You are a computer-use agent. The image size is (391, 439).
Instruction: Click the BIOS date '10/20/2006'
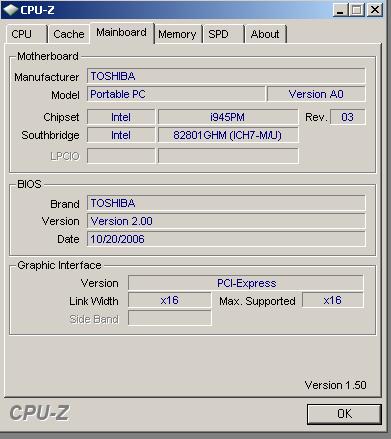click(x=226, y=239)
